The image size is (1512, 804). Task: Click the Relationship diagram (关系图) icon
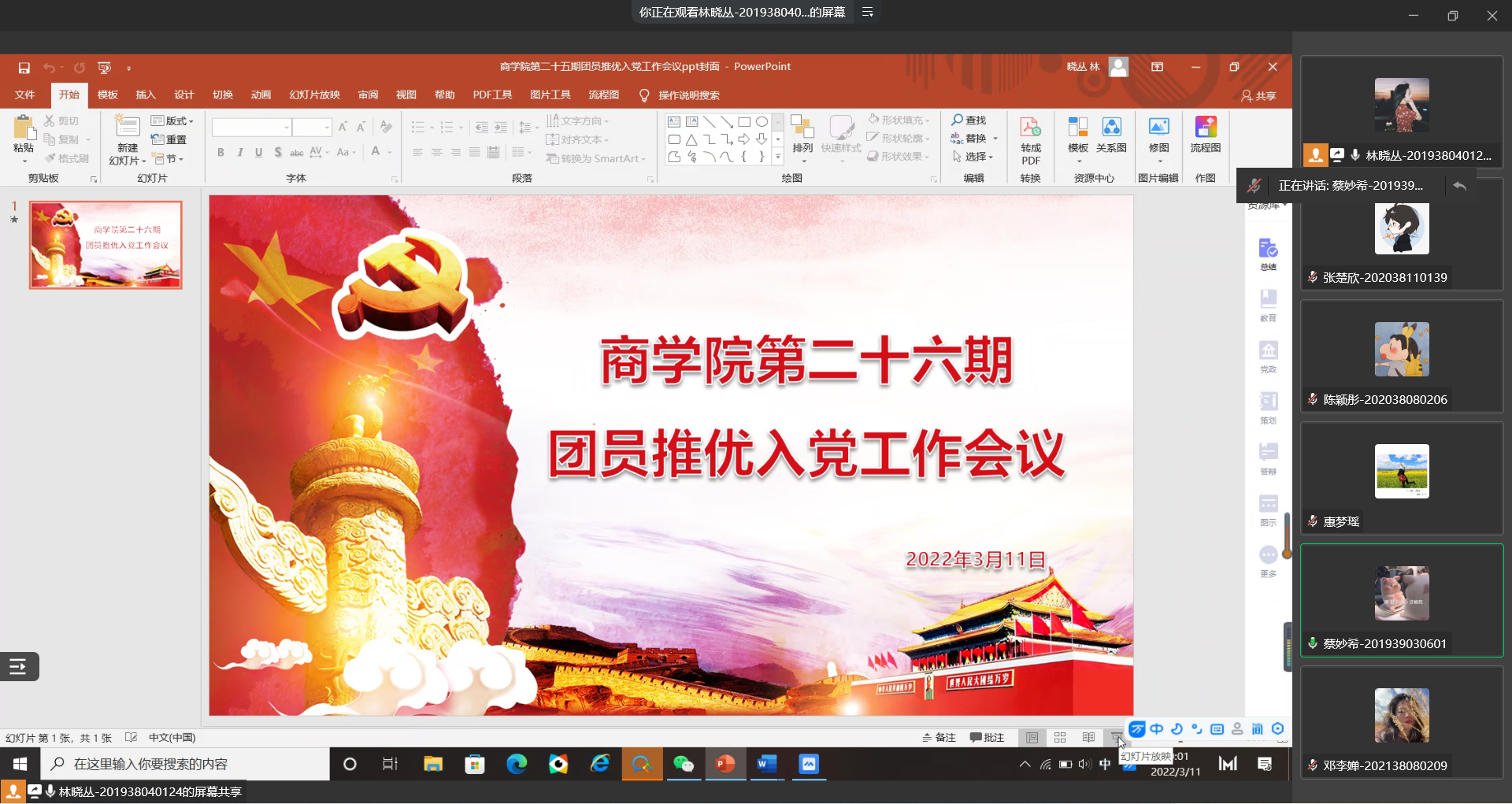pos(1111,127)
